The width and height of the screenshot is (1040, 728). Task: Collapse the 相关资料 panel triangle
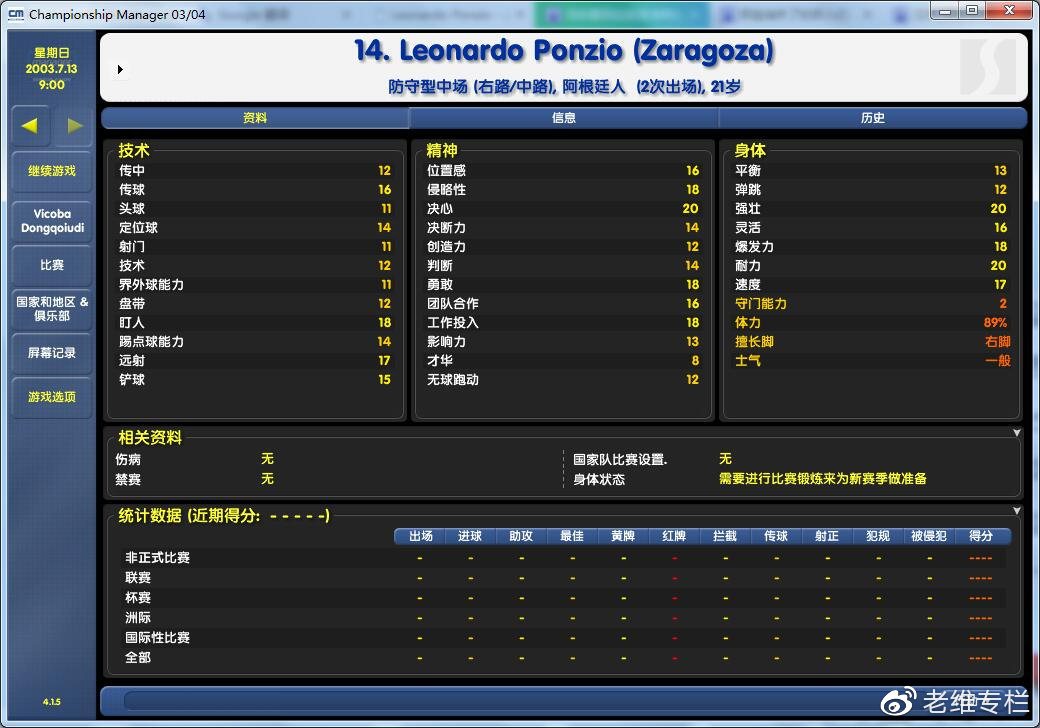click(x=1017, y=433)
